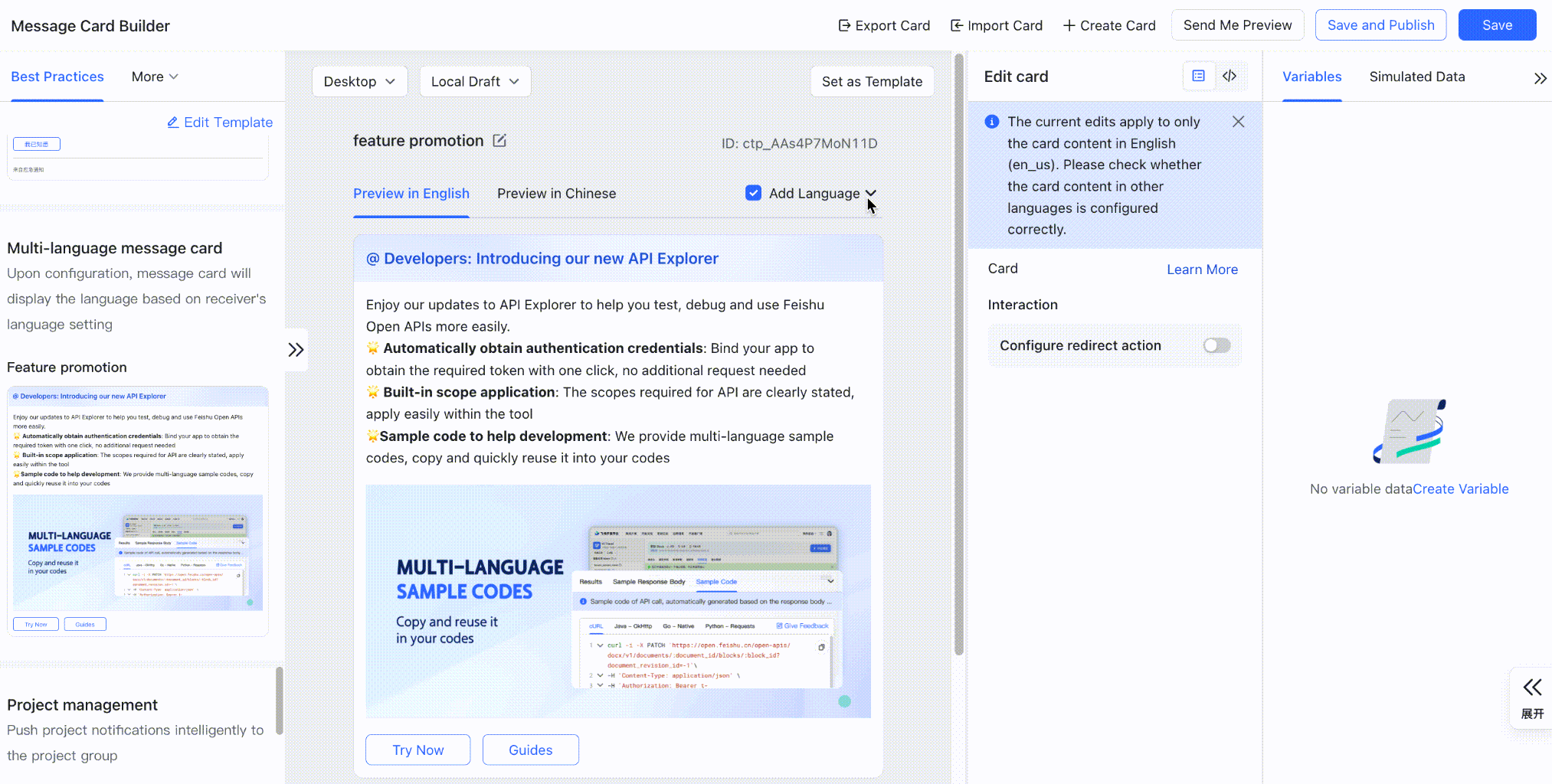This screenshot has width=1552, height=784.
Task: Click the left template list scrollbar
Action: click(280, 701)
